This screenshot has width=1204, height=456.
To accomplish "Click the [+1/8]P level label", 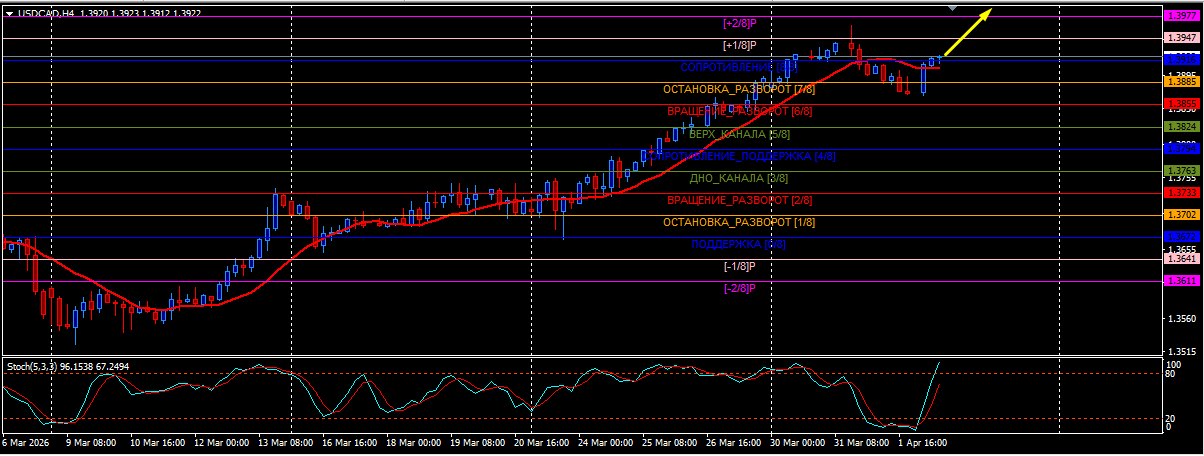I will click(x=739, y=45).
